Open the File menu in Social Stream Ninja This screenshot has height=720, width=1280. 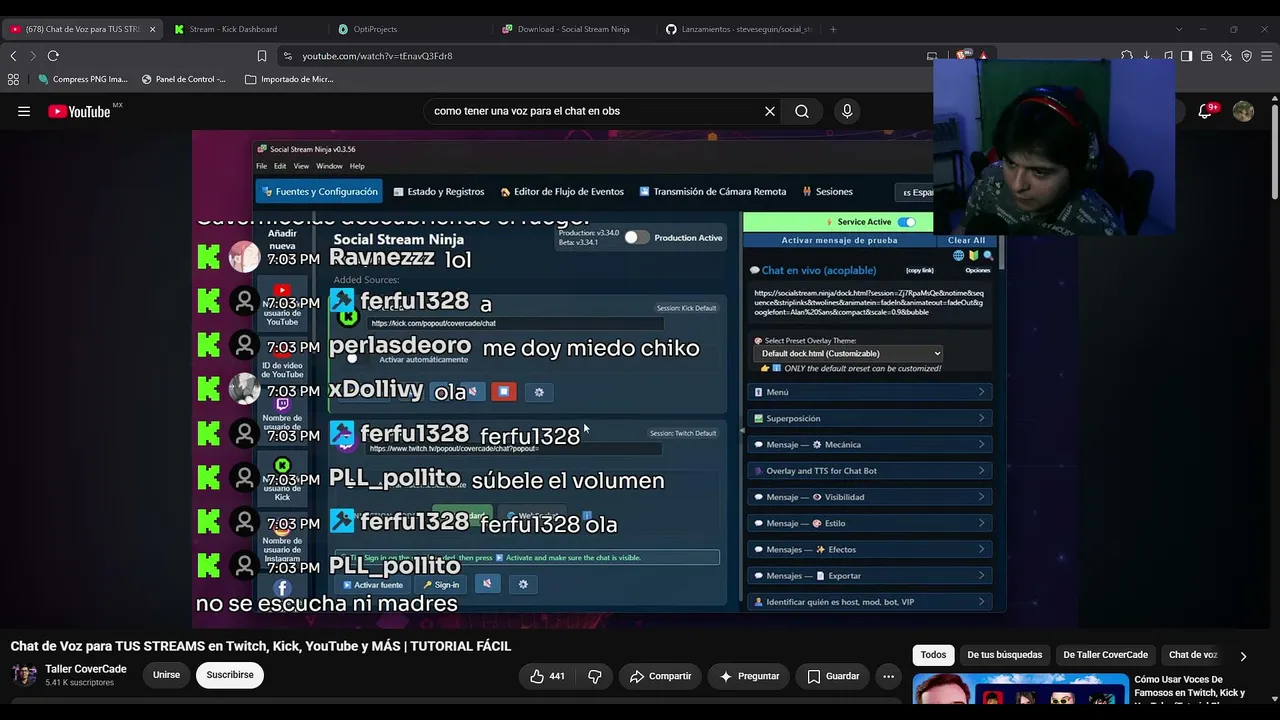click(x=261, y=166)
